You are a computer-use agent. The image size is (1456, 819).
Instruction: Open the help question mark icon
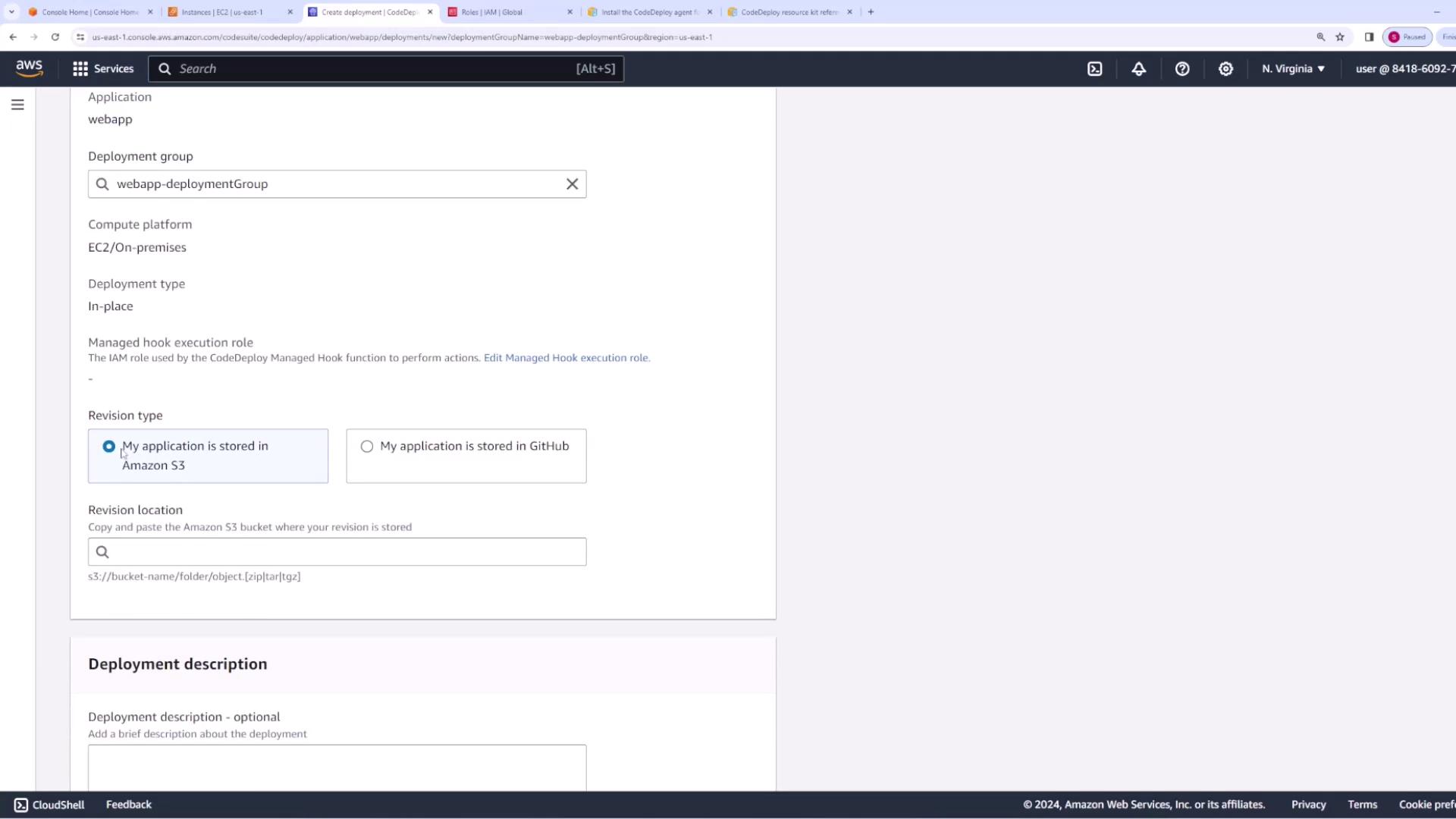click(x=1181, y=69)
